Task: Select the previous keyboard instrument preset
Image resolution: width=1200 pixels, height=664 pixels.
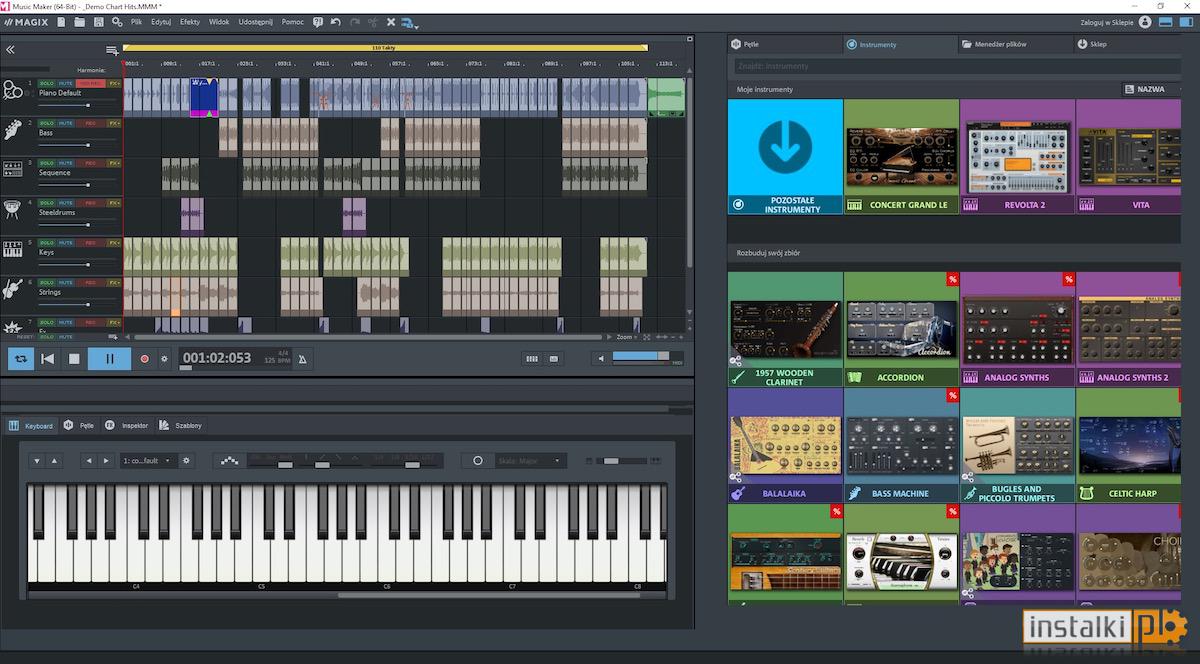Action: [x=89, y=460]
